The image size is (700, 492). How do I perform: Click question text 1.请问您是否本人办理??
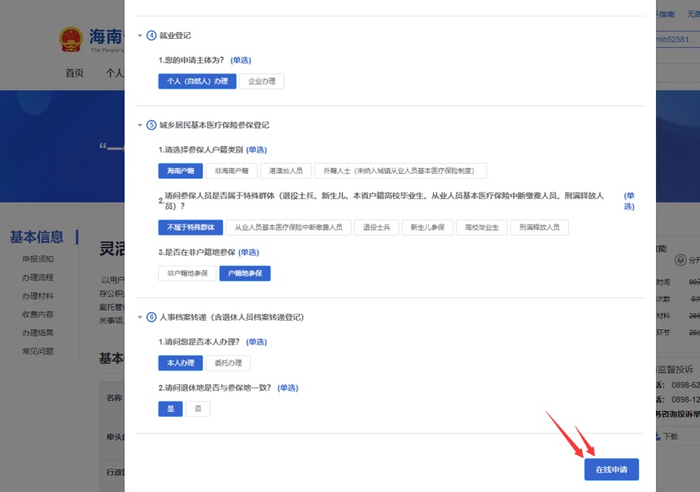tap(199, 342)
